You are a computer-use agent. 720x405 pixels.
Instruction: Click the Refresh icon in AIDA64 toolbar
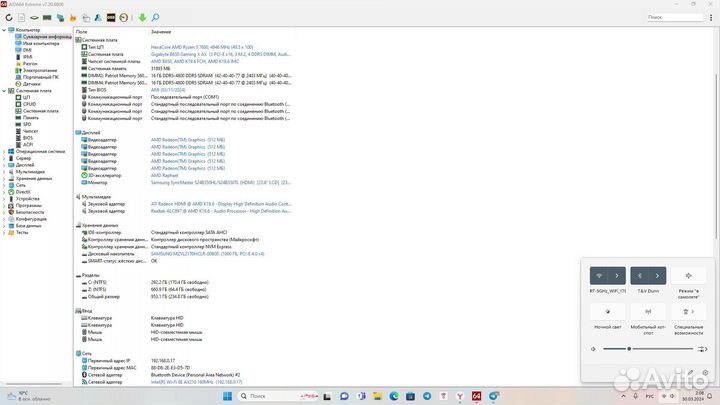point(9,17)
